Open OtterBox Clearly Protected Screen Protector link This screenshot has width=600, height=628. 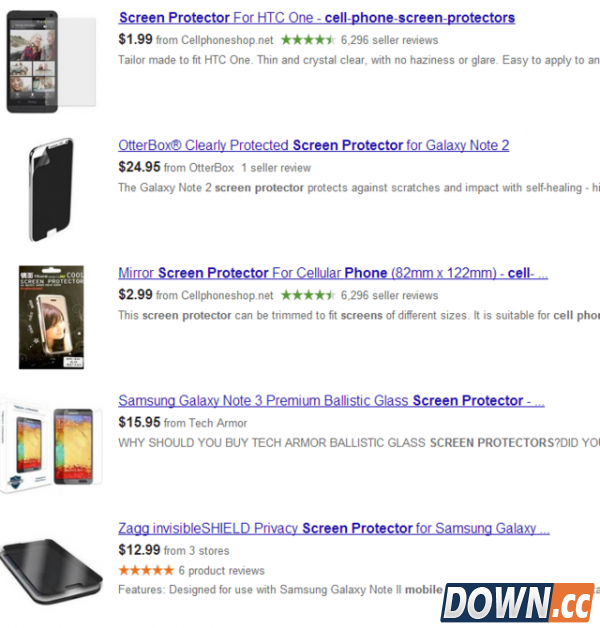[x=314, y=145]
